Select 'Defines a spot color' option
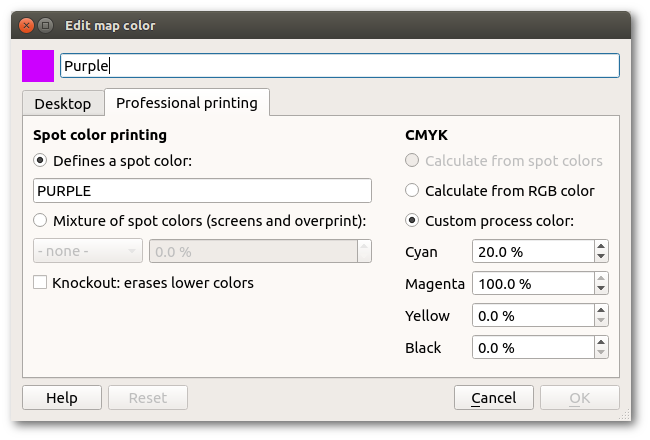650x440 pixels. (40, 160)
